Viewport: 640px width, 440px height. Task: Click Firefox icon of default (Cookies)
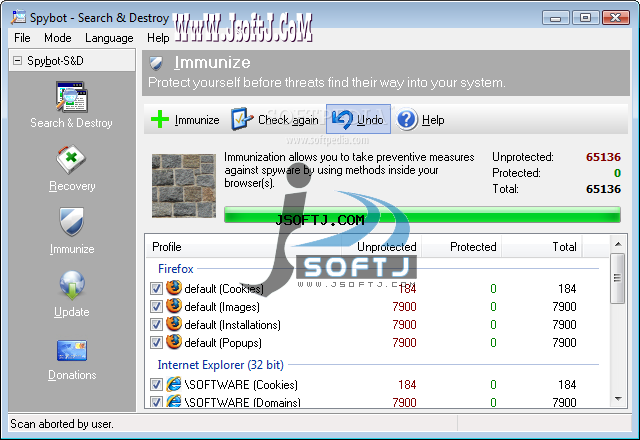click(x=174, y=288)
